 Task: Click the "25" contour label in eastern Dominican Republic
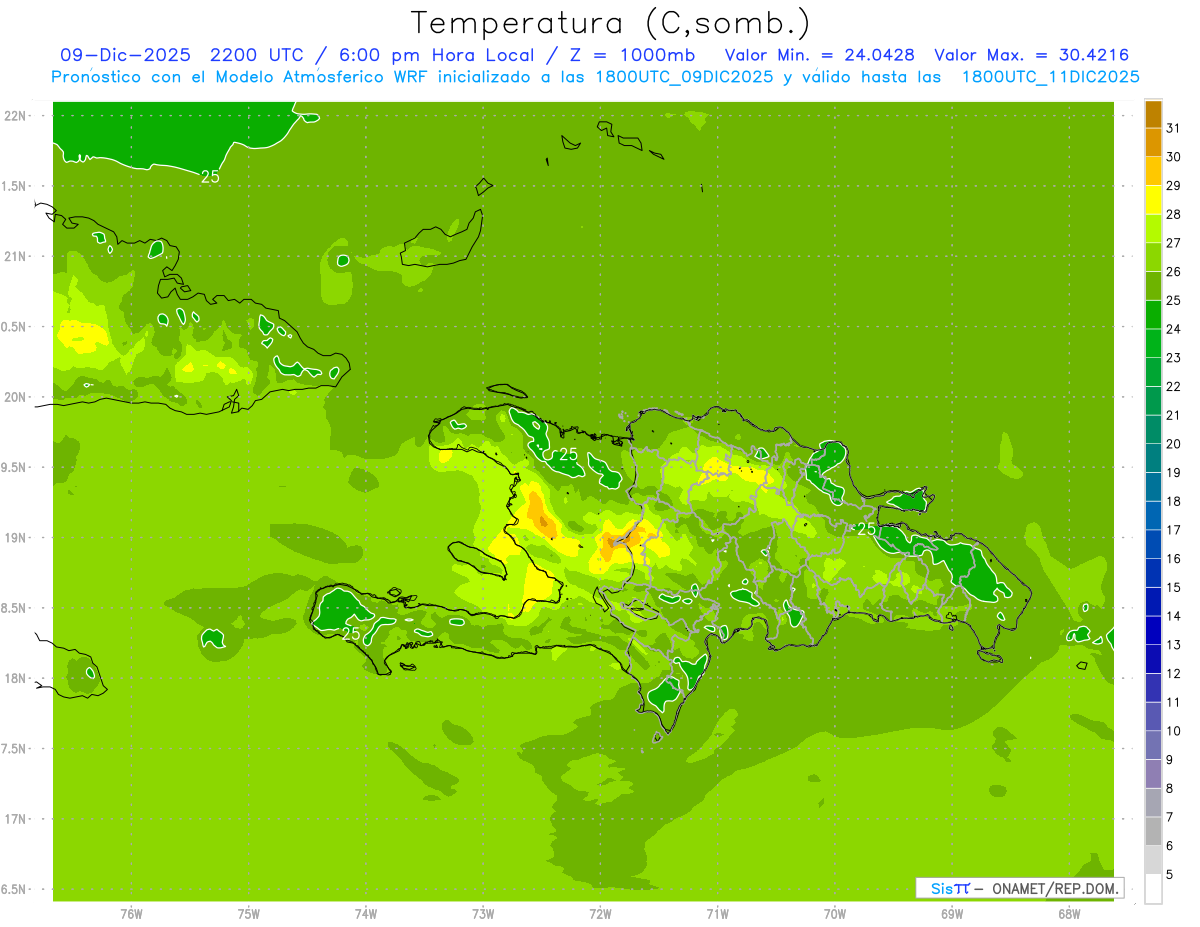click(867, 528)
